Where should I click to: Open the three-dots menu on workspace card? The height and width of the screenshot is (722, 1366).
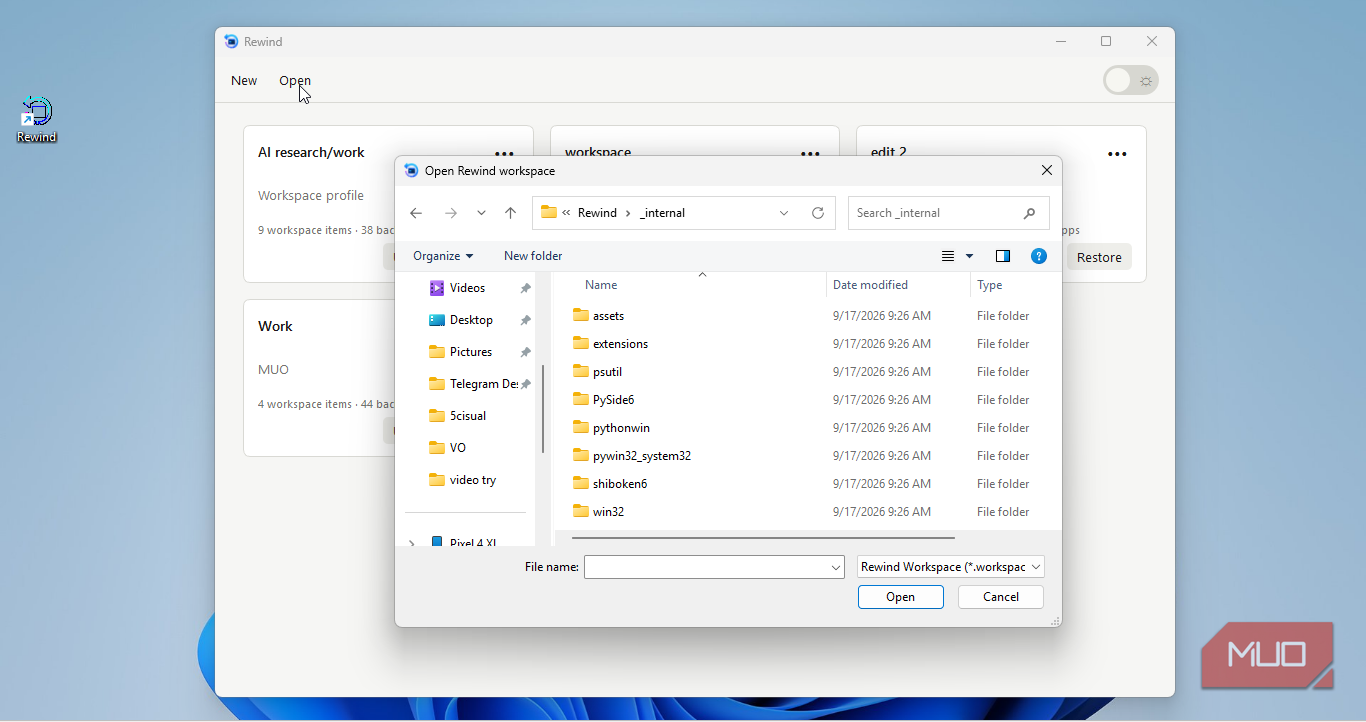tap(810, 154)
